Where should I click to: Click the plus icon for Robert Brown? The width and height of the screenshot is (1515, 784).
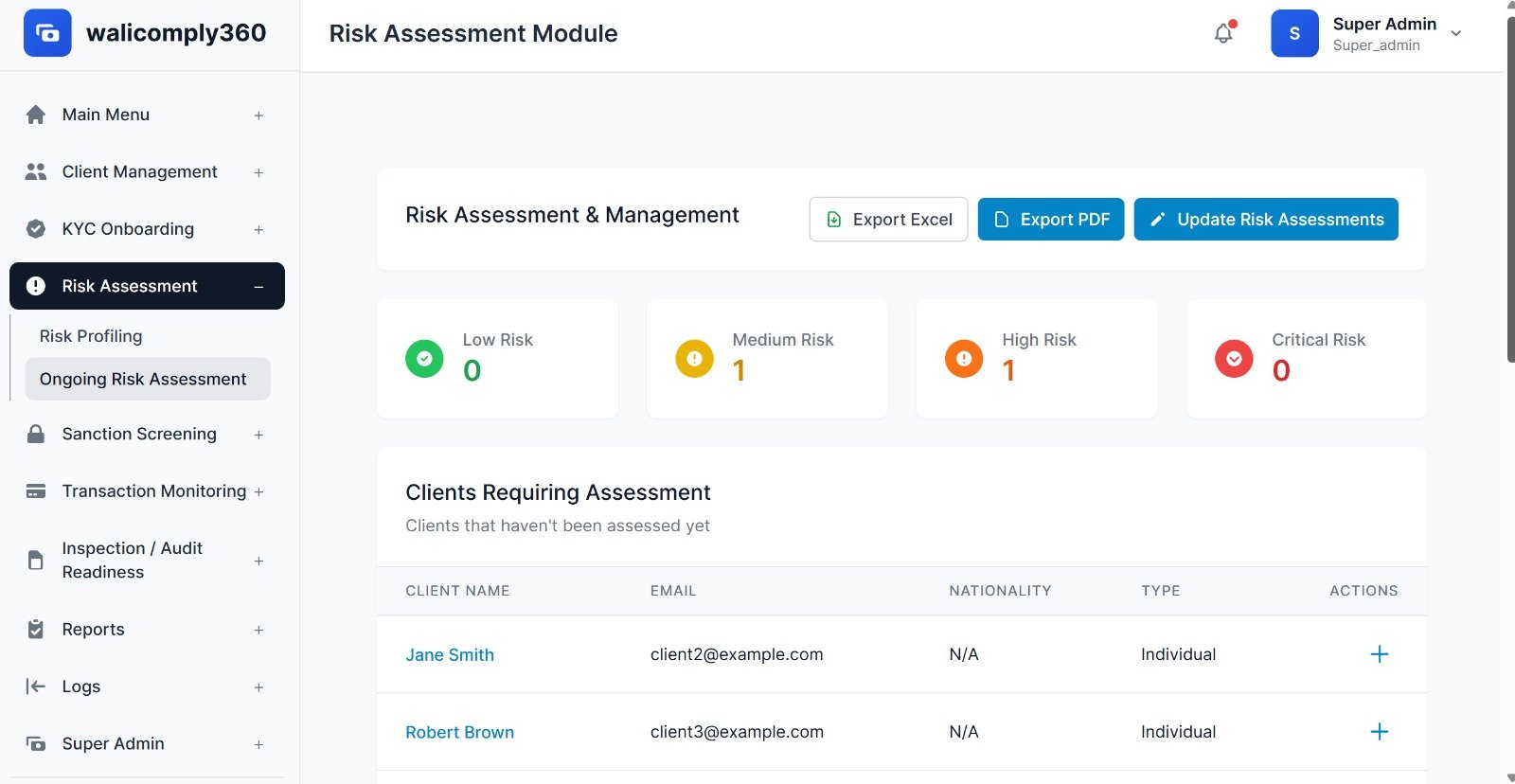point(1379,732)
